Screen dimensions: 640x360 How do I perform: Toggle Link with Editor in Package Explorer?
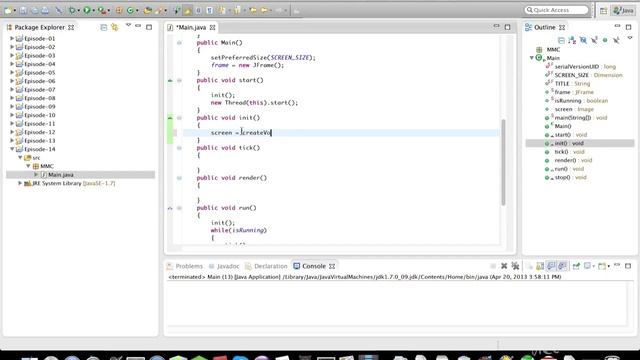click(x=115, y=27)
